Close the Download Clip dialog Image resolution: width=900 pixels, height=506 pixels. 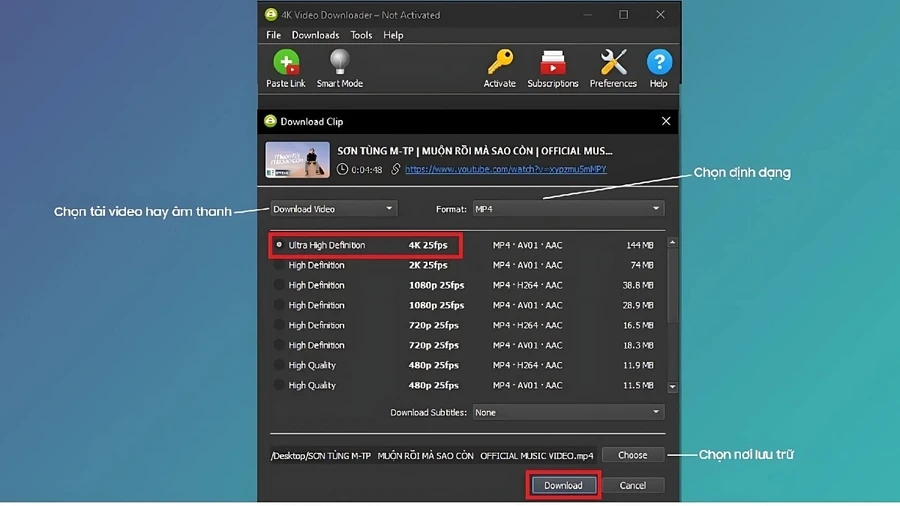666,121
